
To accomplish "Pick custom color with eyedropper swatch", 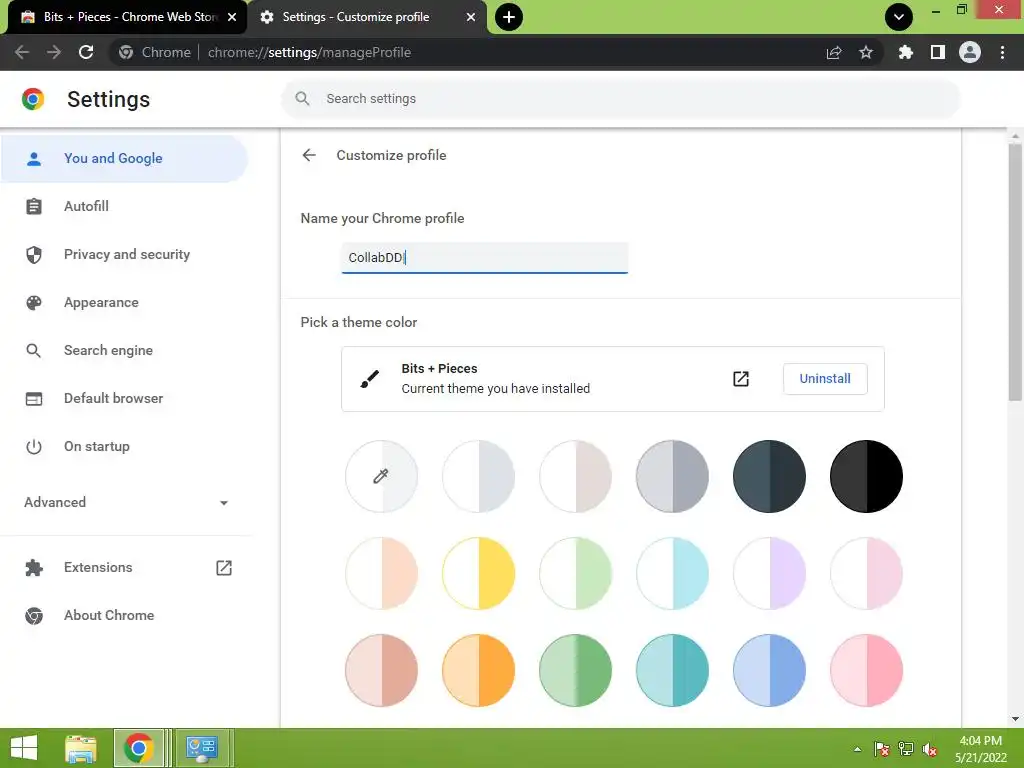I will click(381, 476).
